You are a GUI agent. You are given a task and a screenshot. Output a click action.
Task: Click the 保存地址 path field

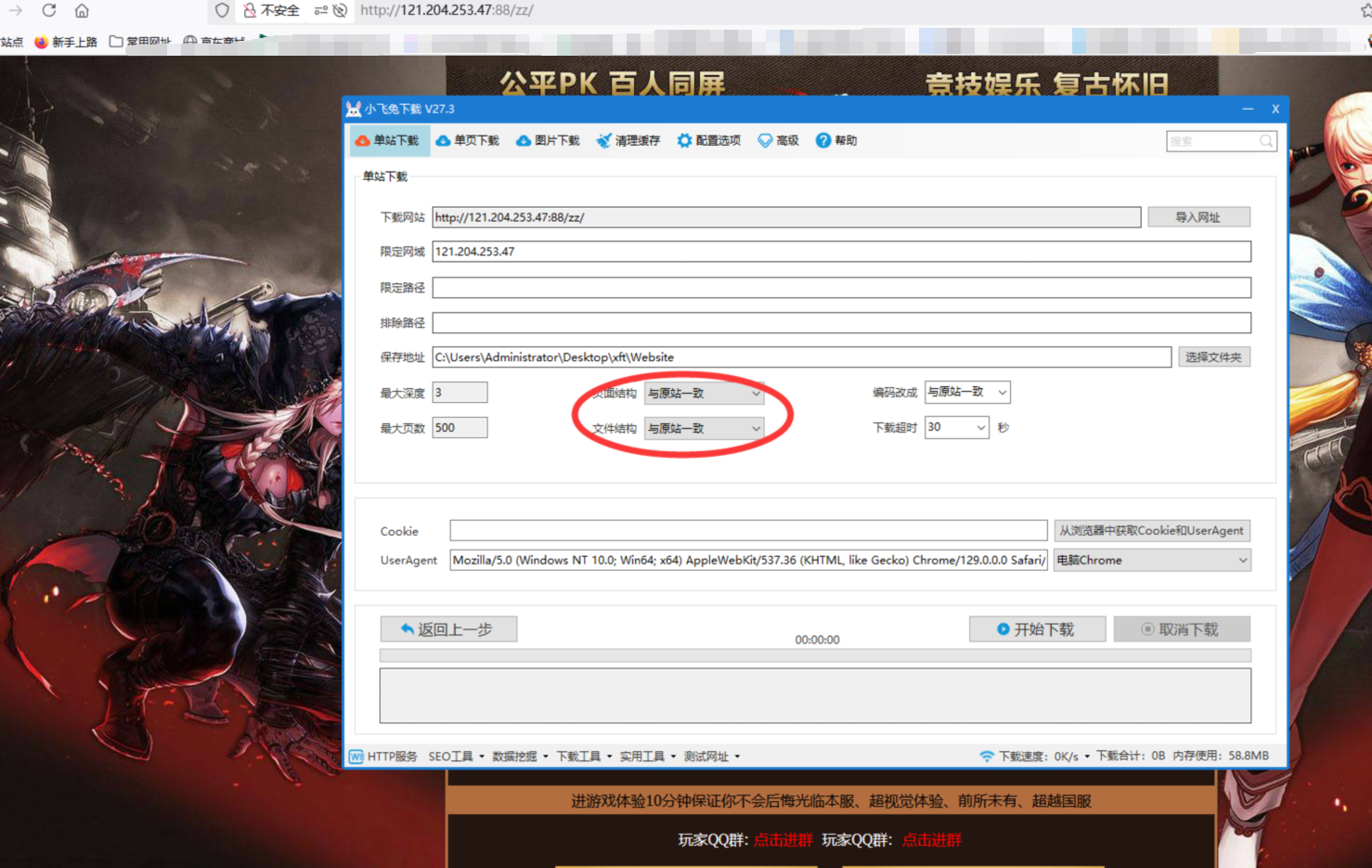801,357
